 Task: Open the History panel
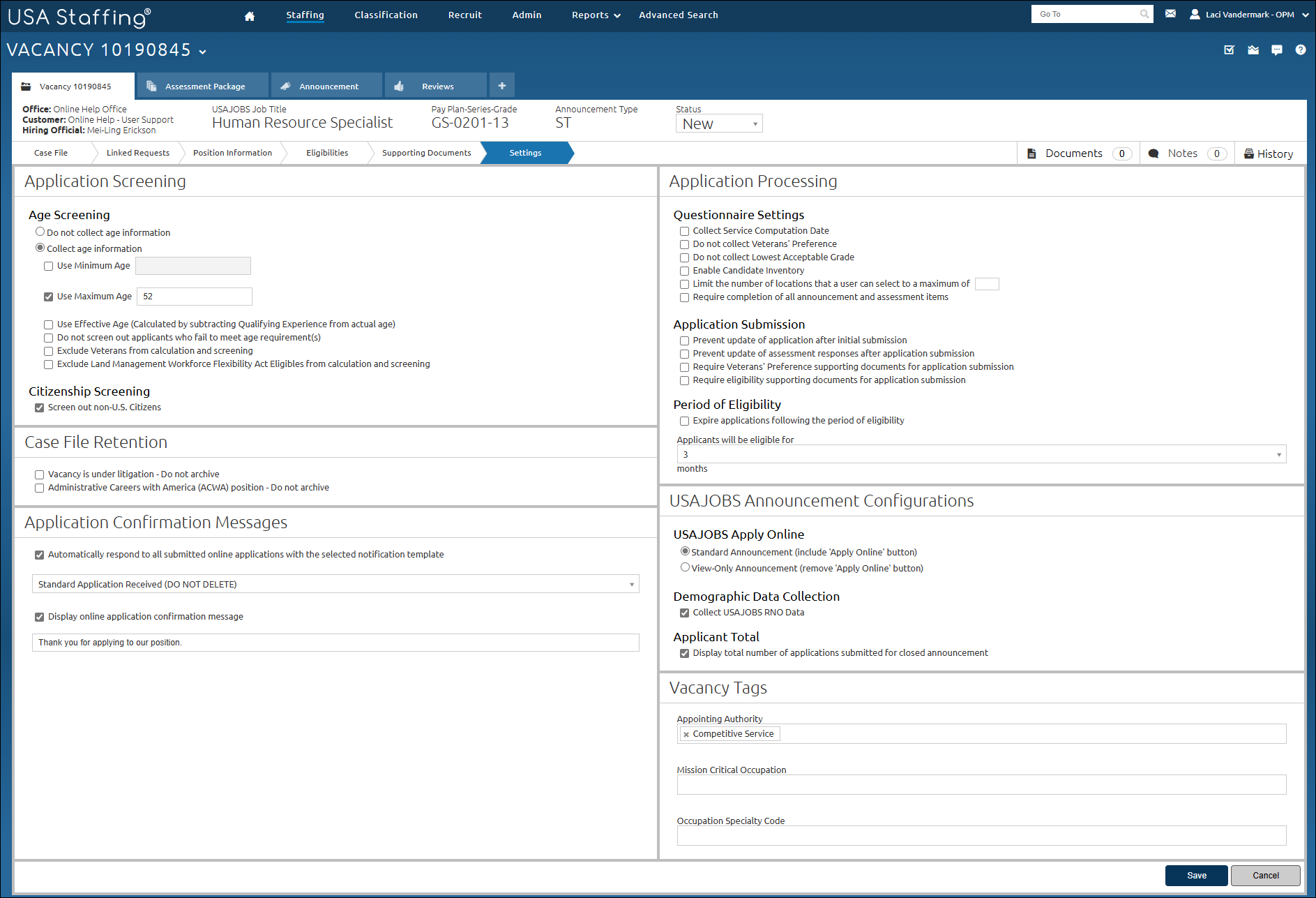(x=1269, y=154)
